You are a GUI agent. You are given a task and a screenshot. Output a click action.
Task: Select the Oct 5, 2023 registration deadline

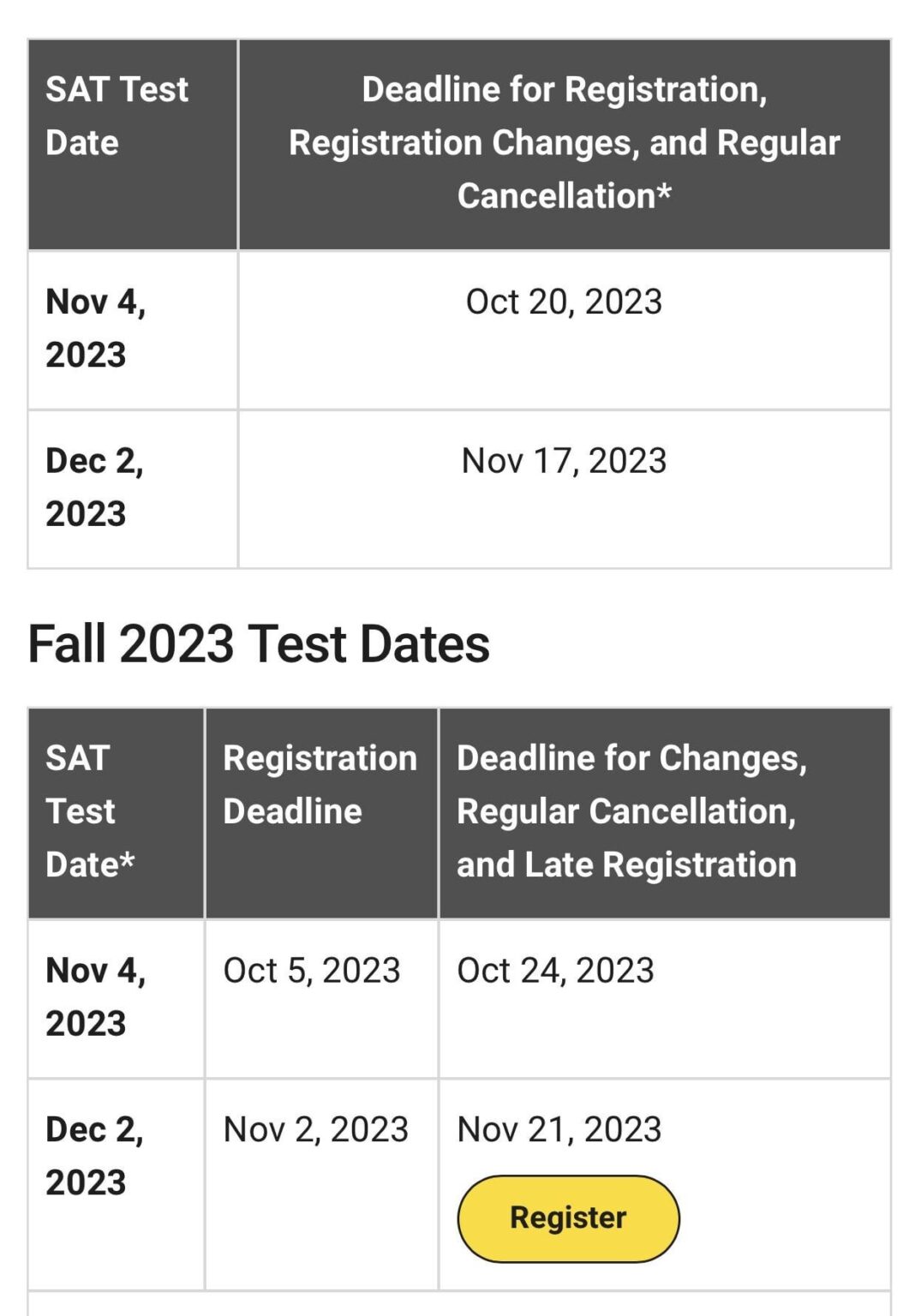click(x=312, y=971)
